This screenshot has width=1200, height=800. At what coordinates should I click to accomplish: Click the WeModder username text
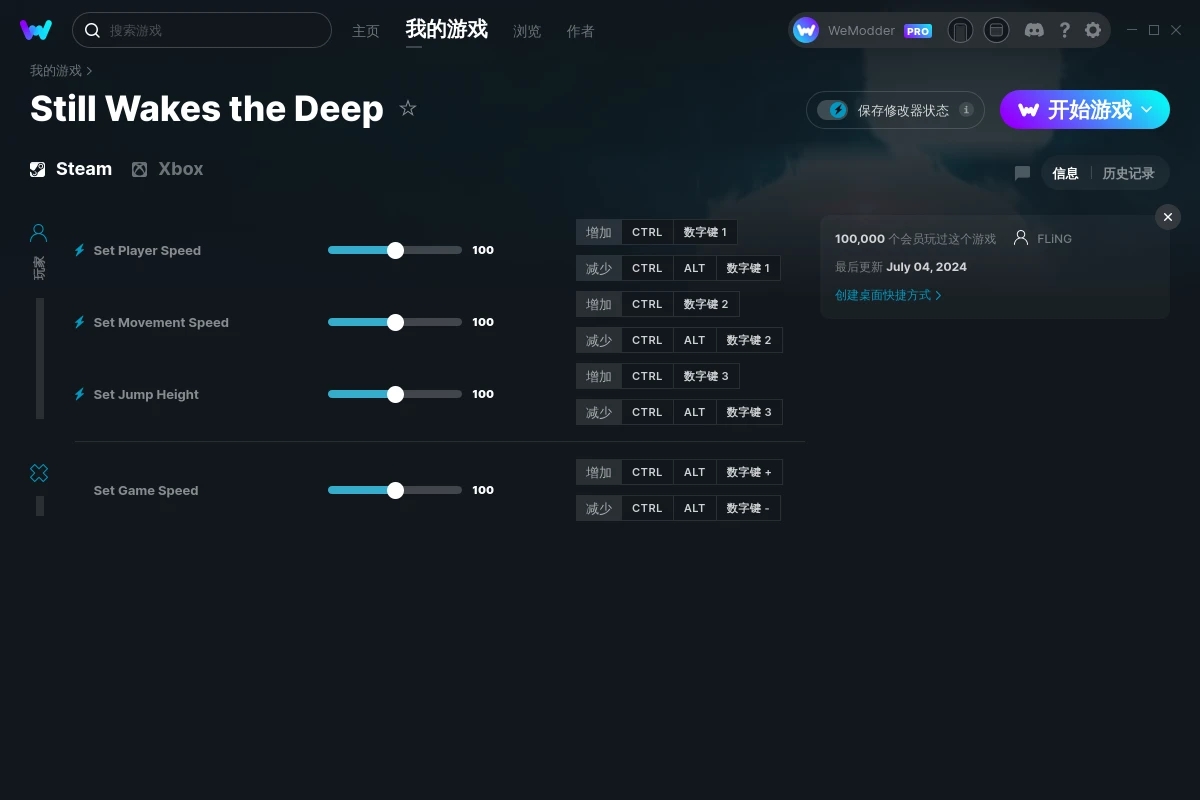pos(861,31)
